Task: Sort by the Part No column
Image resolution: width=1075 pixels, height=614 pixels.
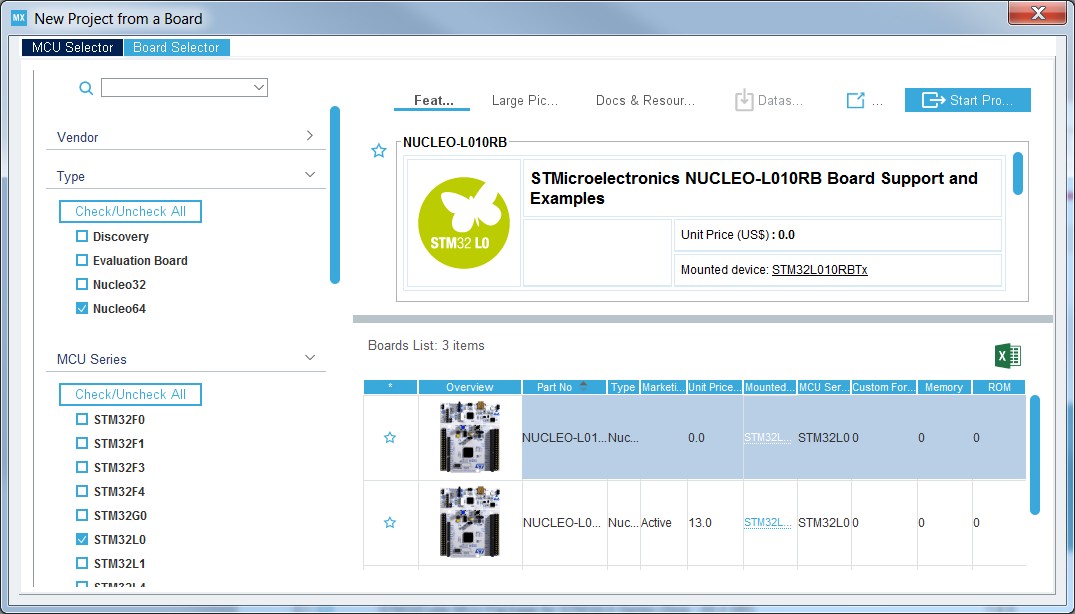Action: [564, 387]
